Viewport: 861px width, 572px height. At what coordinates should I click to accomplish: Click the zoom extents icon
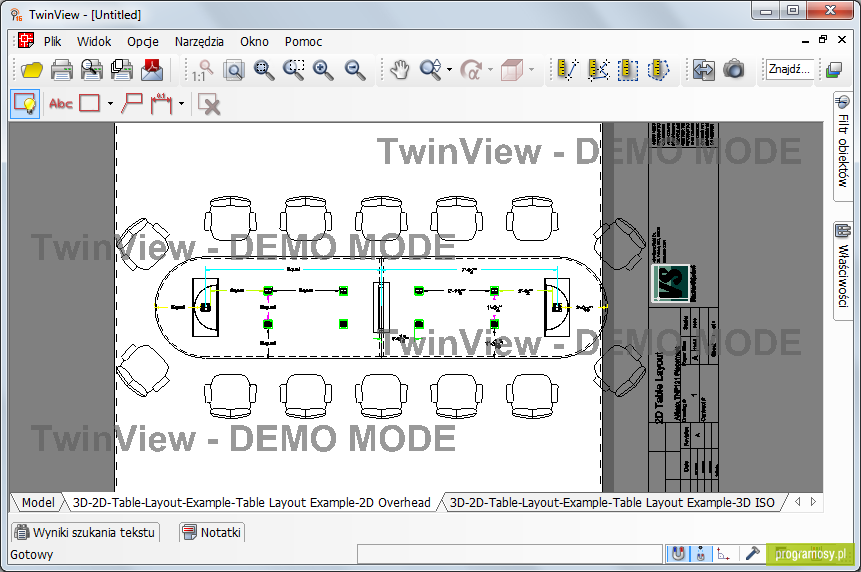(x=264, y=70)
